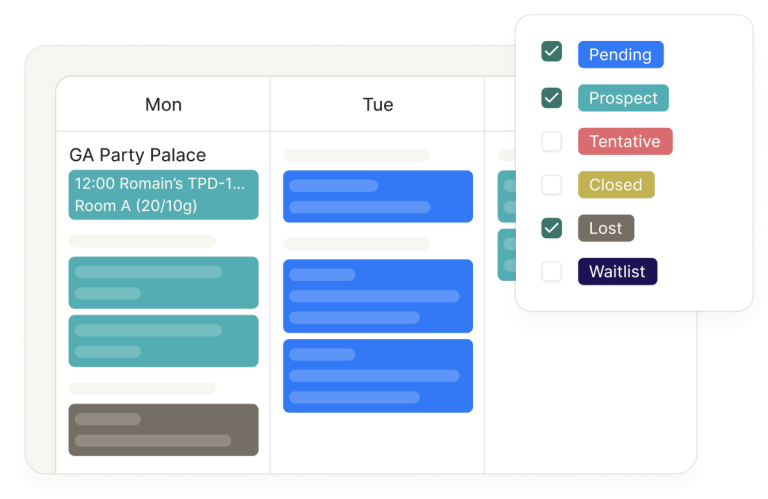768x499 pixels.
Task: Click the navy Waitlist status tag
Action: pos(617,271)
